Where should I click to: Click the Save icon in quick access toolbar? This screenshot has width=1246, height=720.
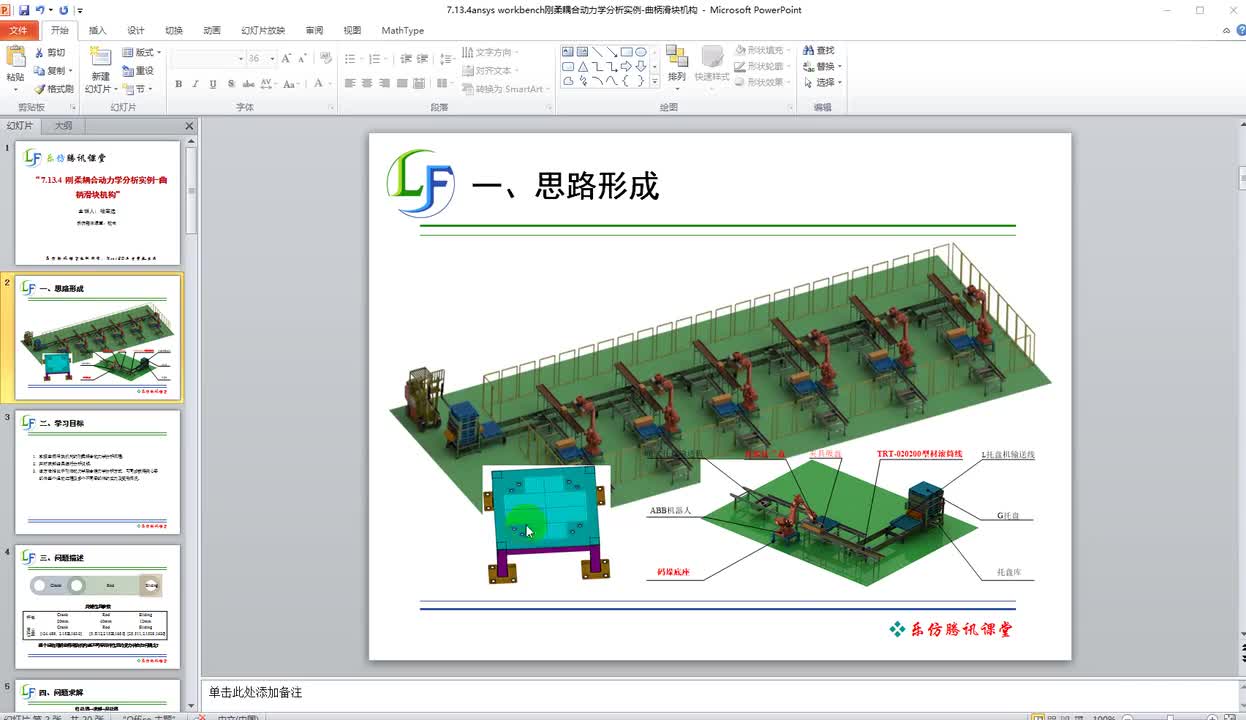click(x=24, y=10)
